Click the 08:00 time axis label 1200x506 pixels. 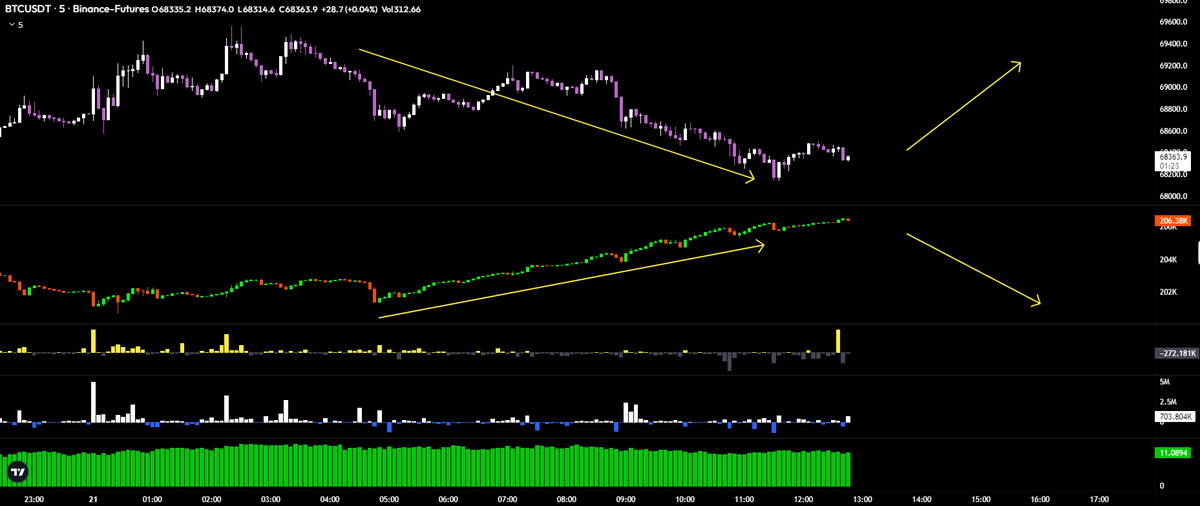click(566, 497)
